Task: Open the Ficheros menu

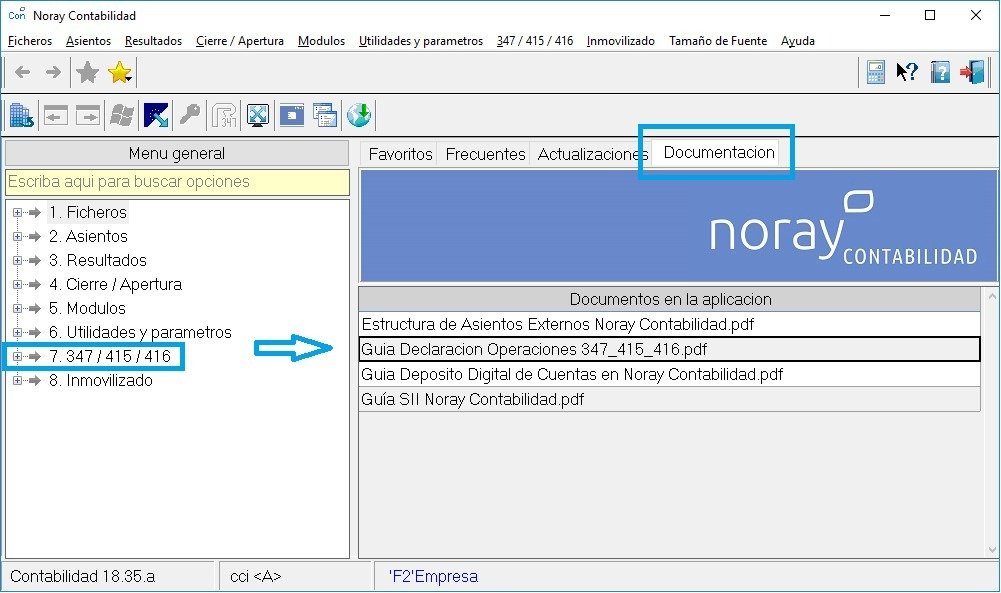Action: [30, 41]
